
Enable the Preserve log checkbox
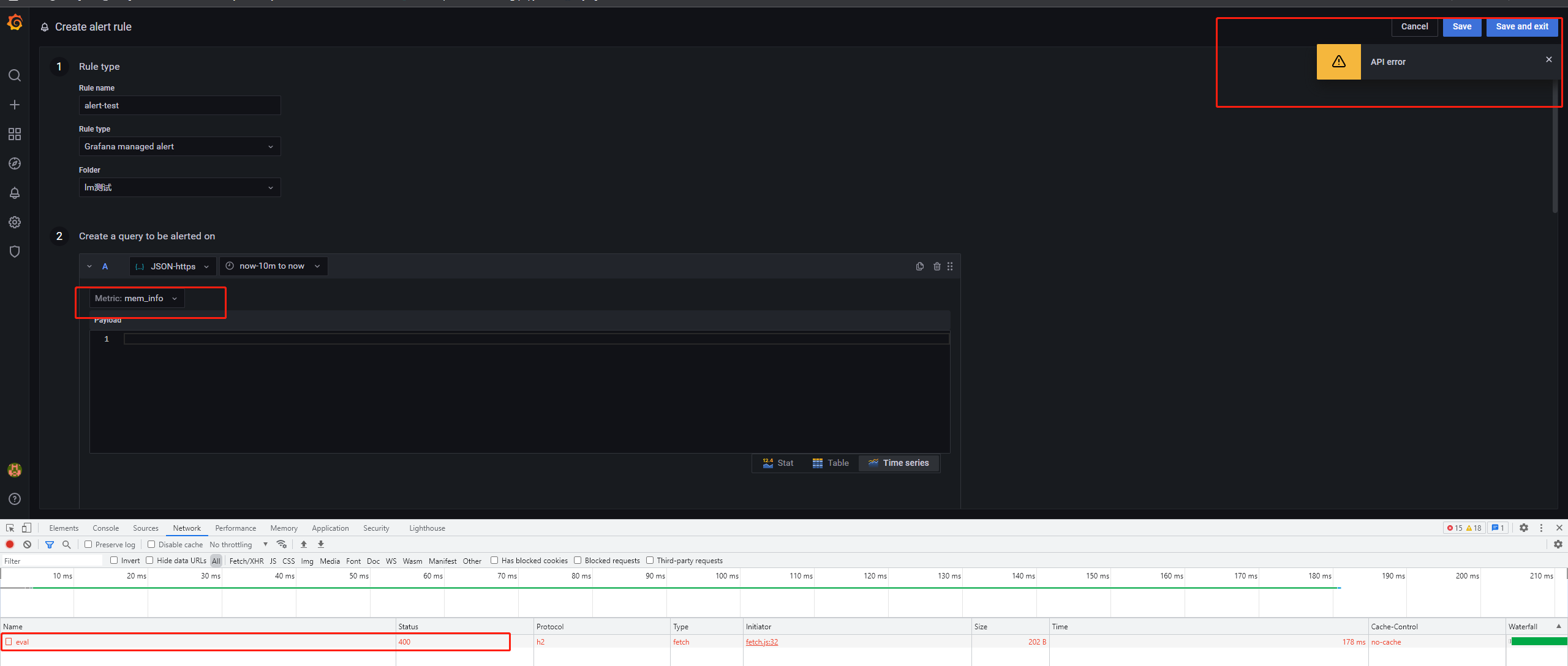tap(89, 544)
